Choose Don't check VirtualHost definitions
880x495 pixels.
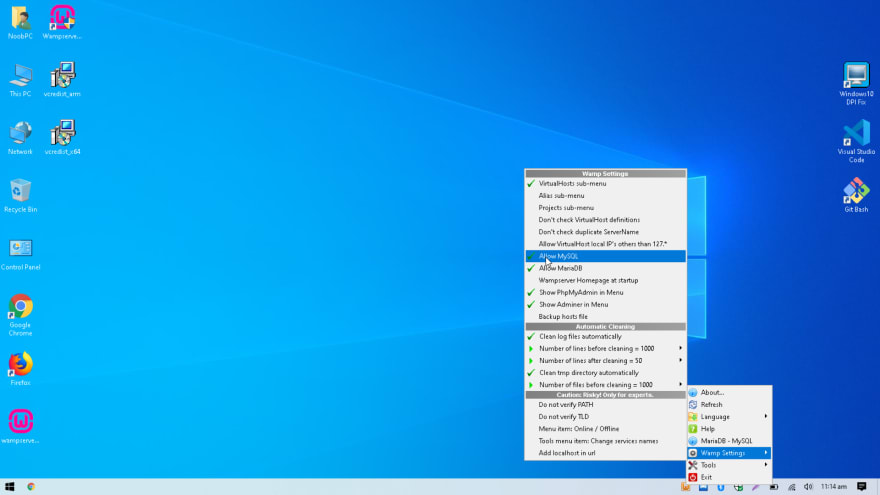pyautogui.click(x=605, y=220)
